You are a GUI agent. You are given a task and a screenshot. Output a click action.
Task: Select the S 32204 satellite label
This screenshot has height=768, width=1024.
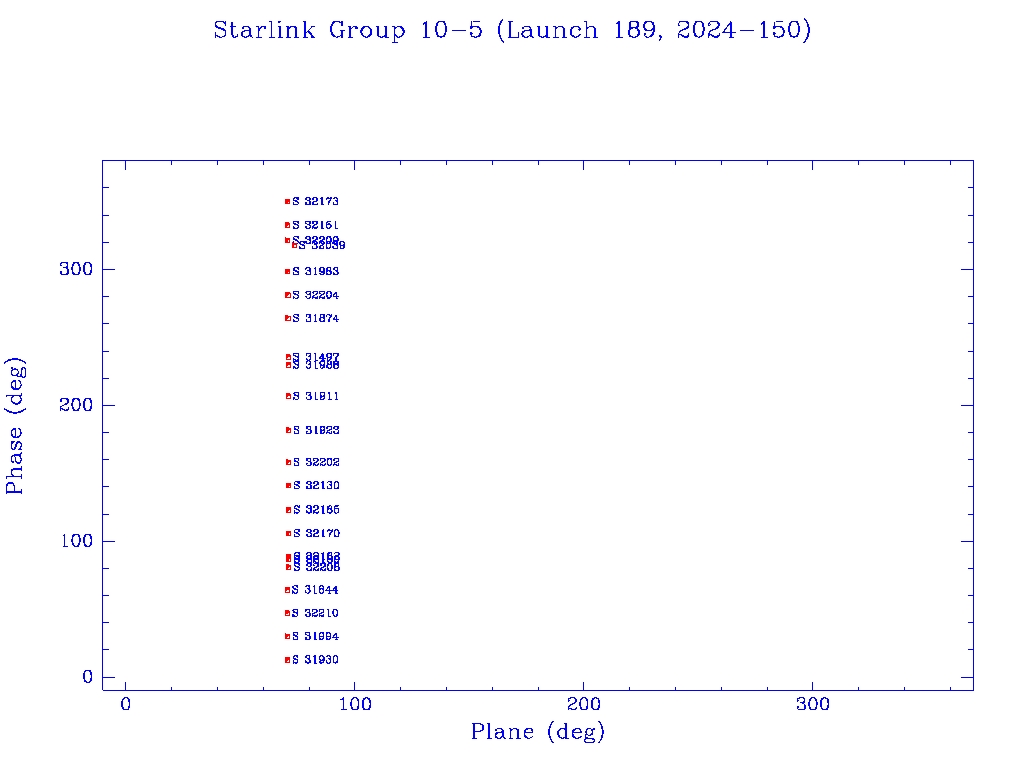pyautogui.click(x=315, y=295)
